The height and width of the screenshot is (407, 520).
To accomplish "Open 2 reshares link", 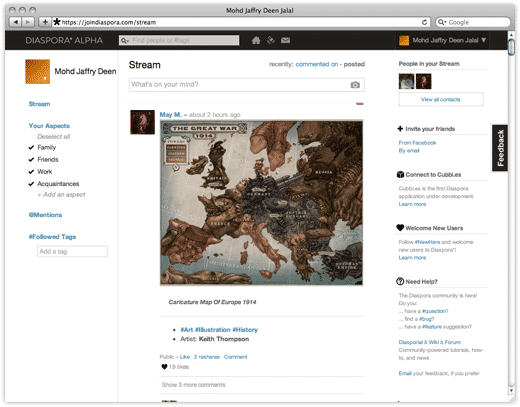I will point(207,357).
